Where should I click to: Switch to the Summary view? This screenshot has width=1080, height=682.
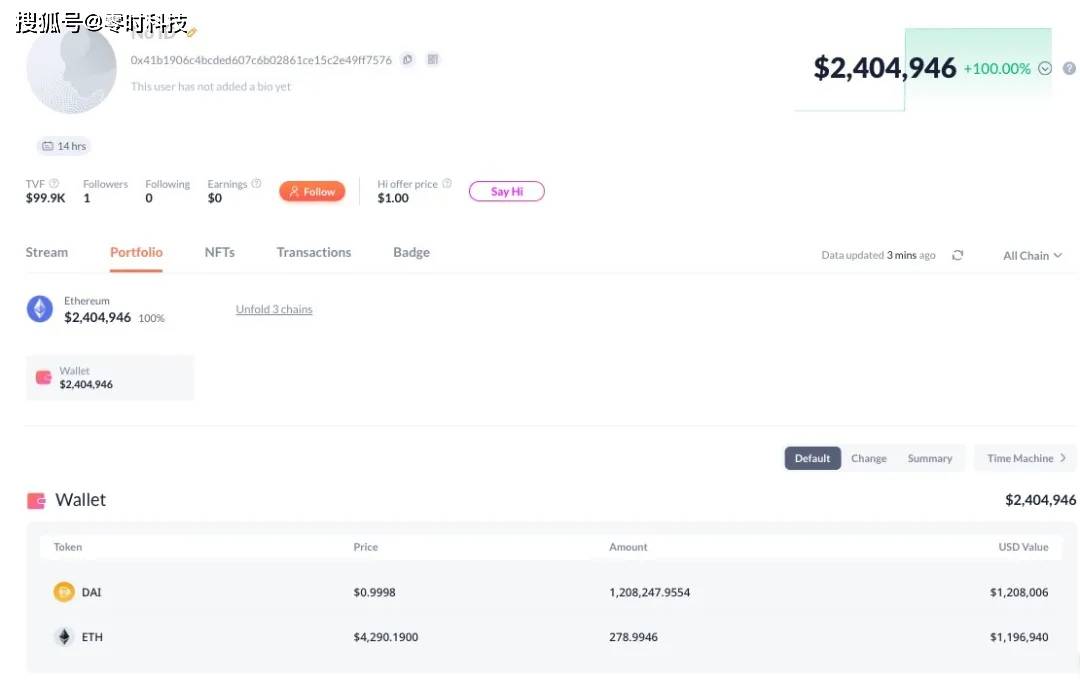coord(929,458)
